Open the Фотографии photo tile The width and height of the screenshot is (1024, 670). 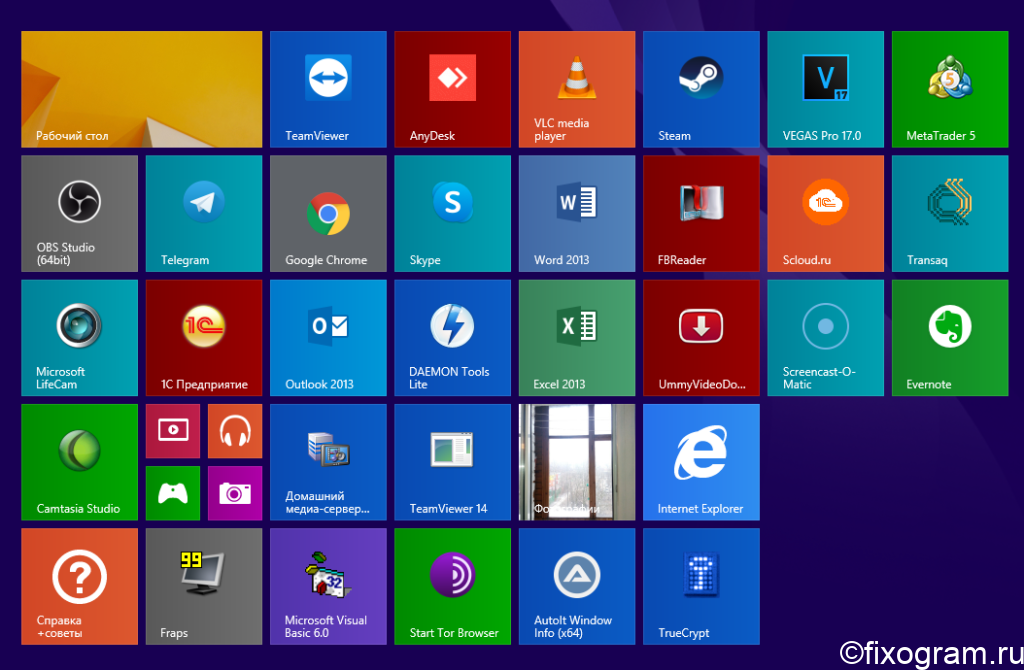point(577,462)
